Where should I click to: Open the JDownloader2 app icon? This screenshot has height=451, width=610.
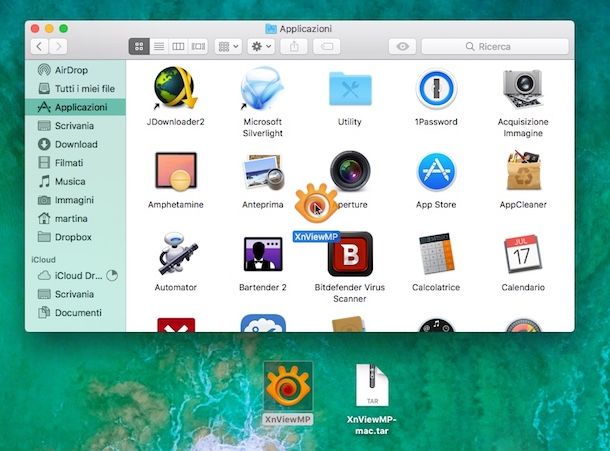click(x=175, y=88)
